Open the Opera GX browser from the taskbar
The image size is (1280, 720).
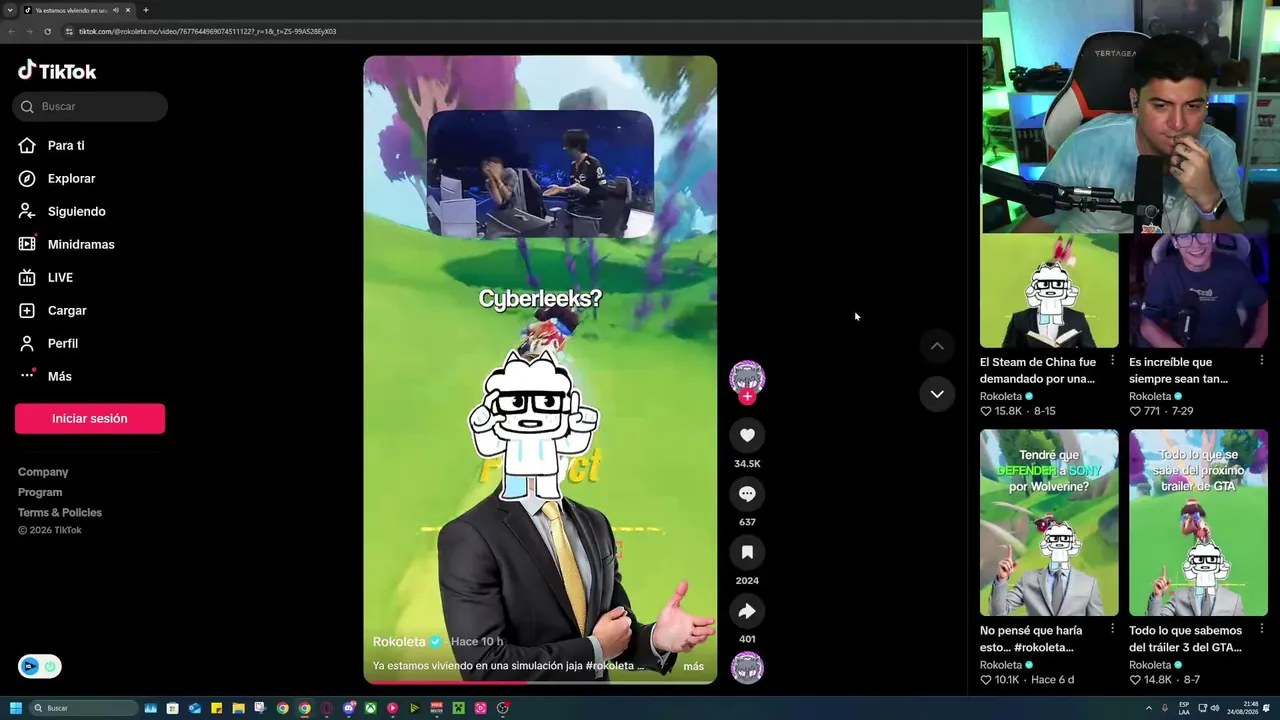click(326, 708)
